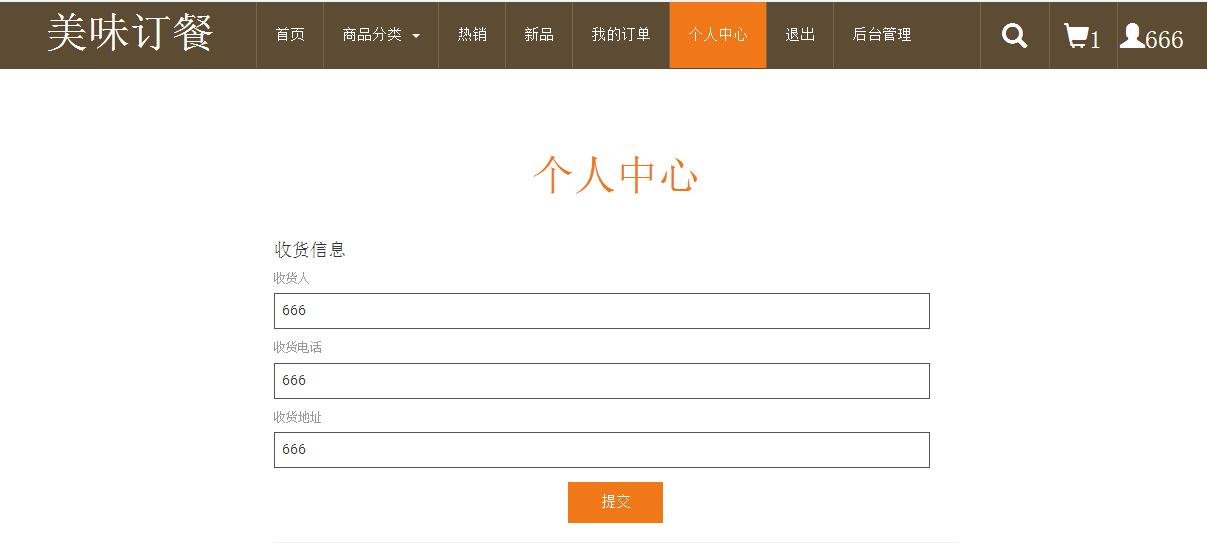The height and width of the screenshot is (555, 1207).
Task: Go to 我的订单 page
Action: click(621, 35)
